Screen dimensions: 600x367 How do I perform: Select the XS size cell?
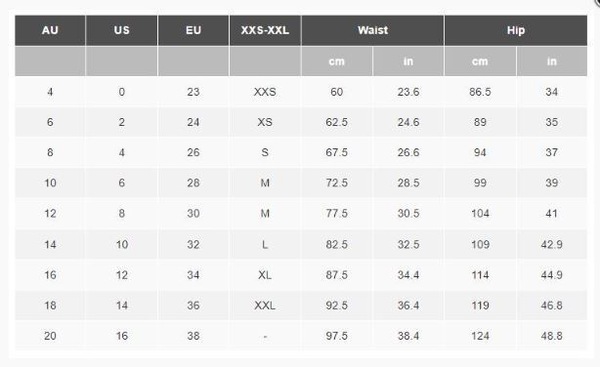pos(265,122)
